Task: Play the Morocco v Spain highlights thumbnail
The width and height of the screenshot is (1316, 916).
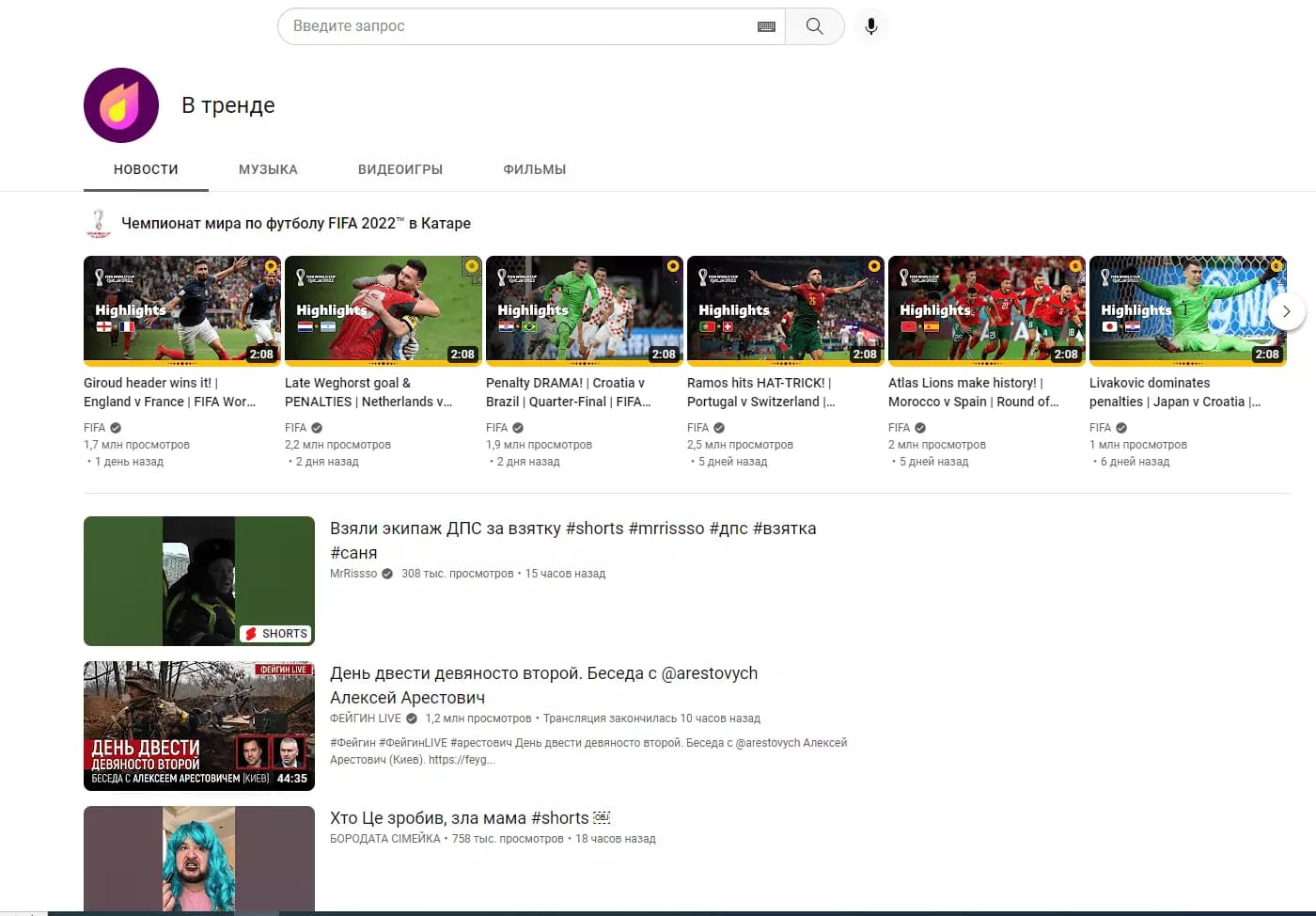Action: coord(987,310)
